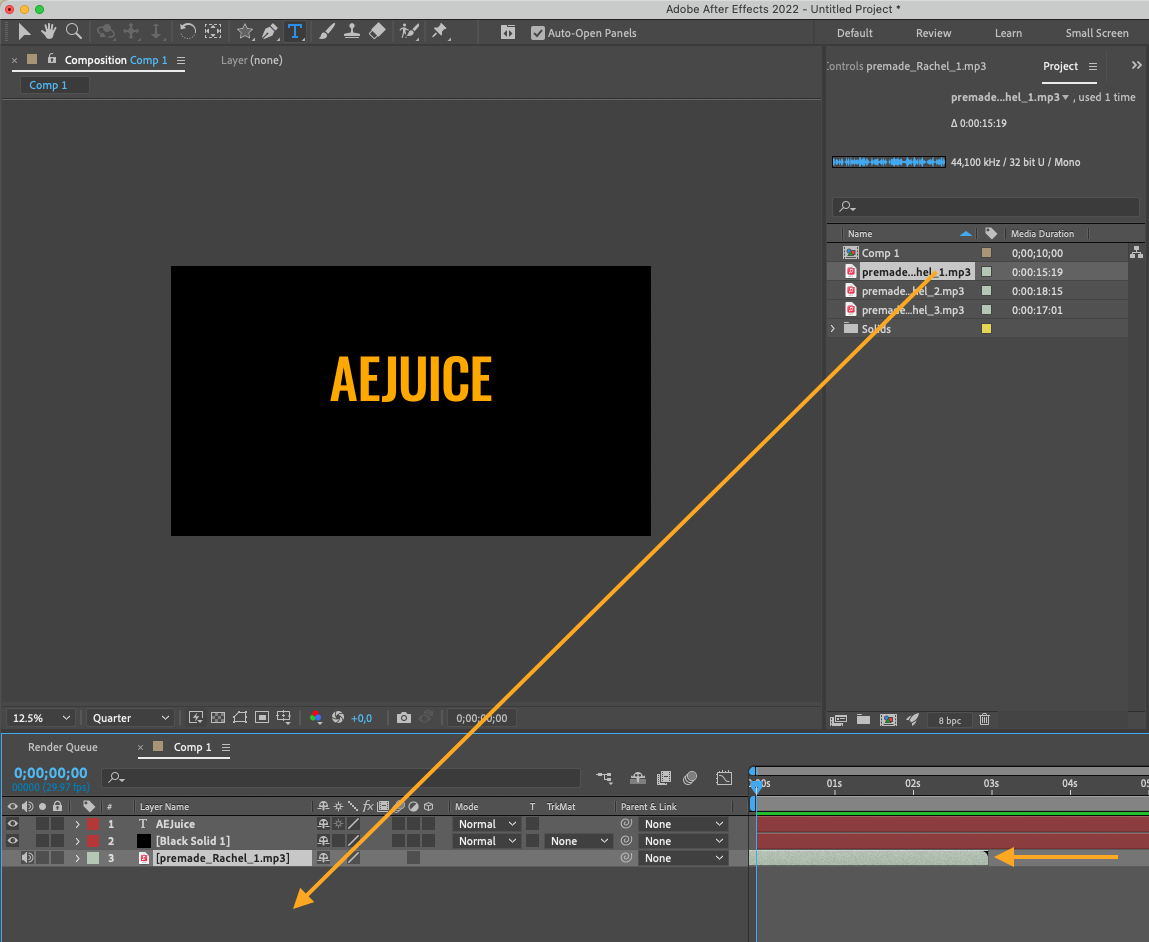Screen dimensions: 1149x942
Task: Select the Pen tool
Action: 270,32
